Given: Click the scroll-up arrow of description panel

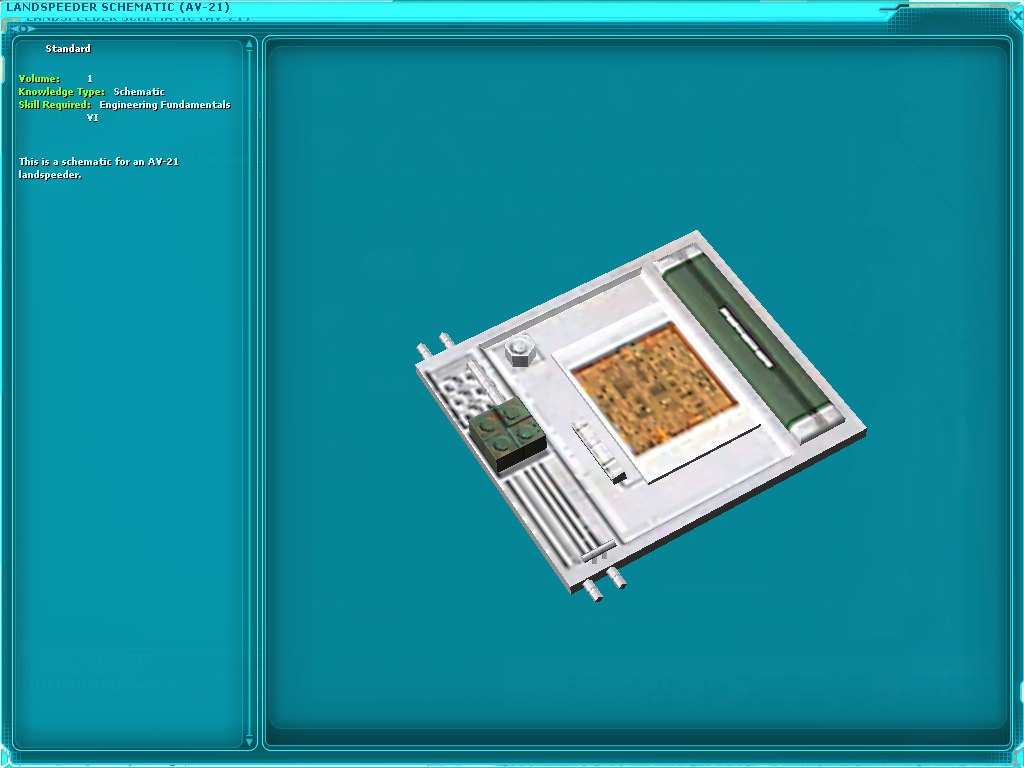Looking at the screenshot, I should pos(249,45).
